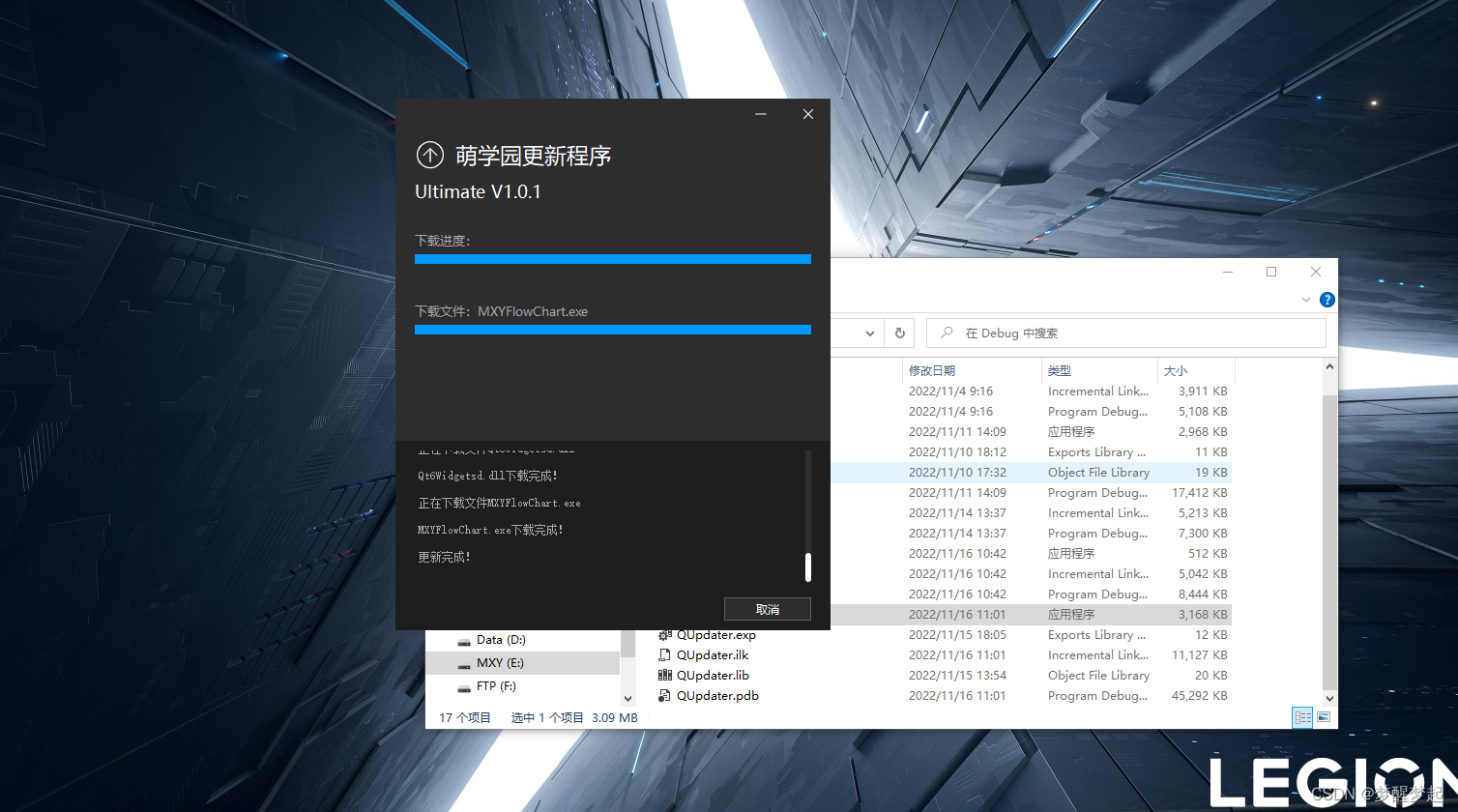
Task: Select FTP (F:) in navigation tree
Action: pyautogui.click(x=496, y=686)
